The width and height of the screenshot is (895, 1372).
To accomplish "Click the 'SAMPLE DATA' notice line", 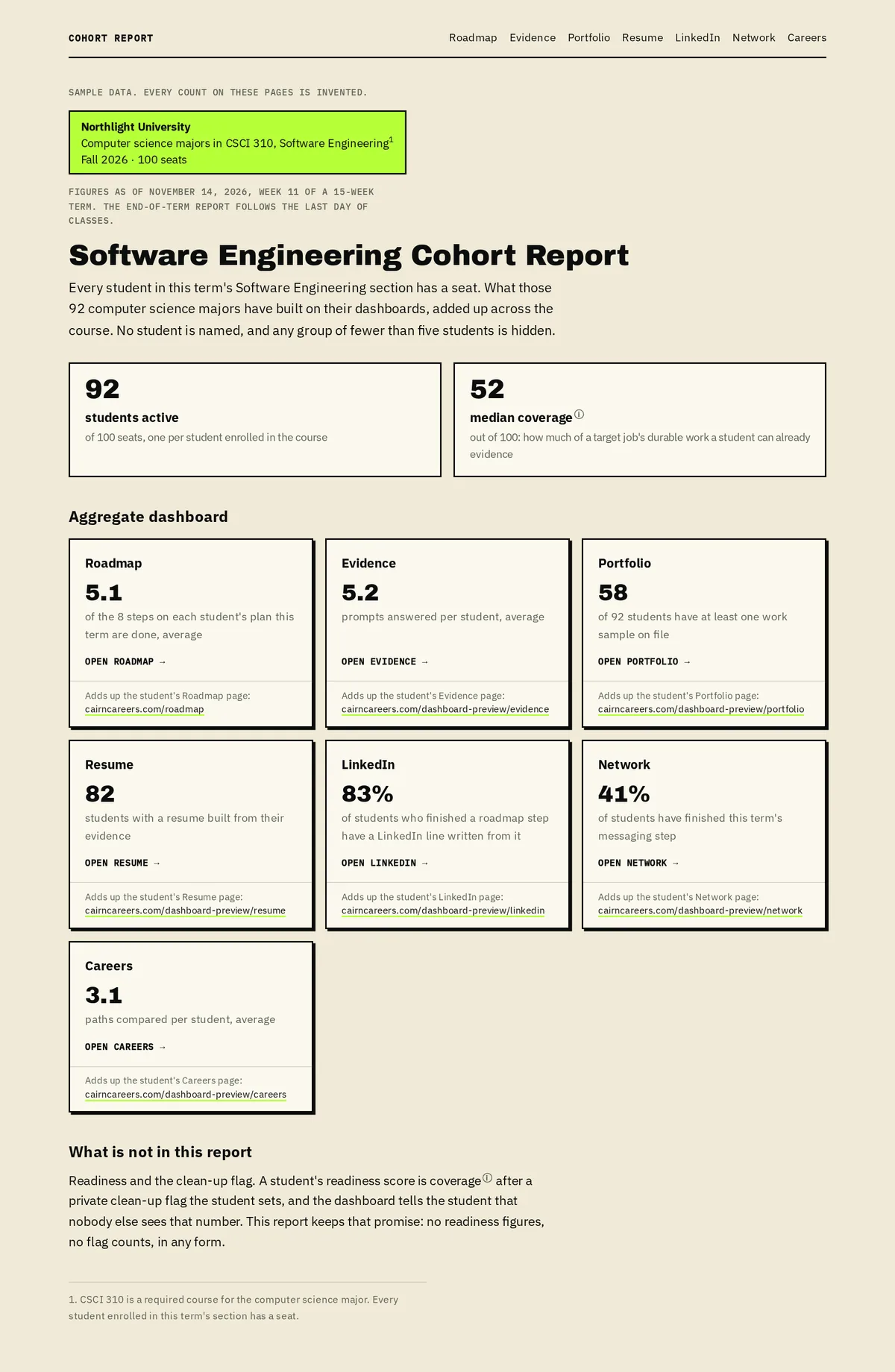I will point(218,92).
